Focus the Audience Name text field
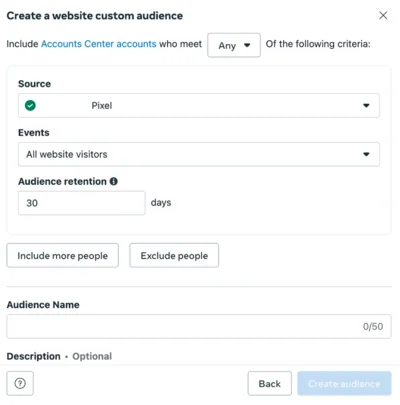Image resolution: width=400 pixels, height=405 pixels. coord(199,326)
